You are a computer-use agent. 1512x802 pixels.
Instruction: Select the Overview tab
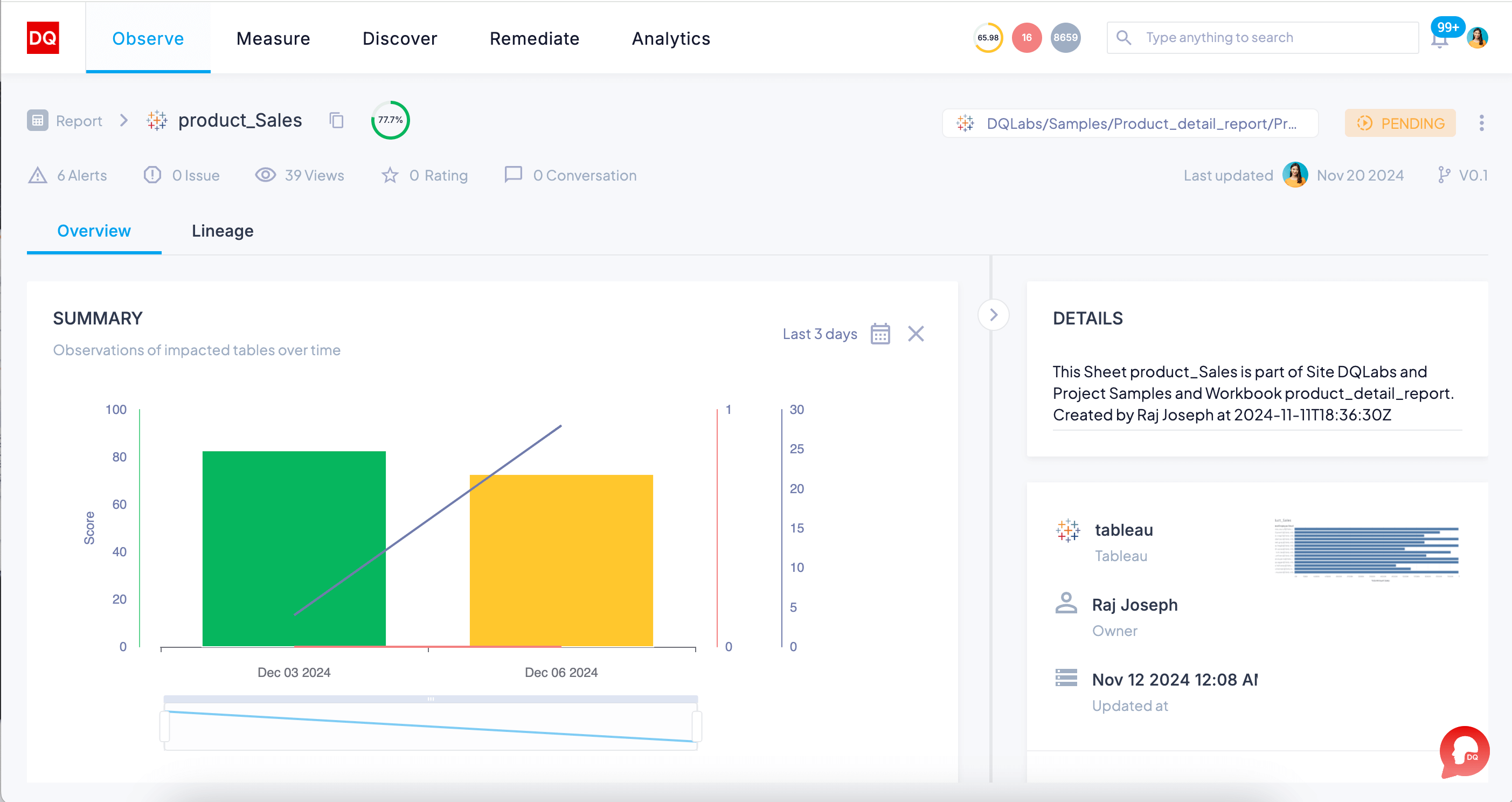94,230
